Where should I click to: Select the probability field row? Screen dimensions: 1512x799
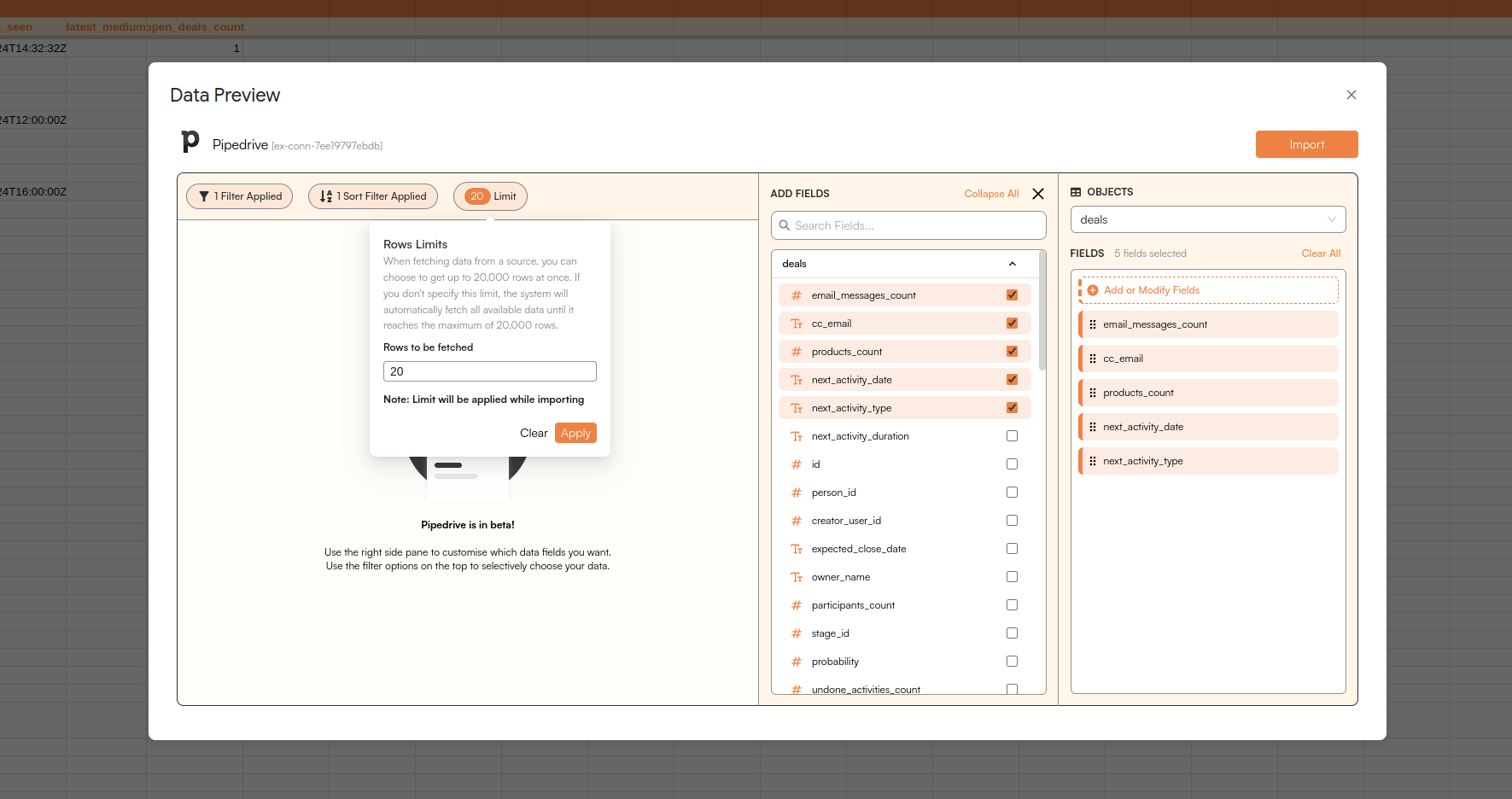(x=905, y=662)
